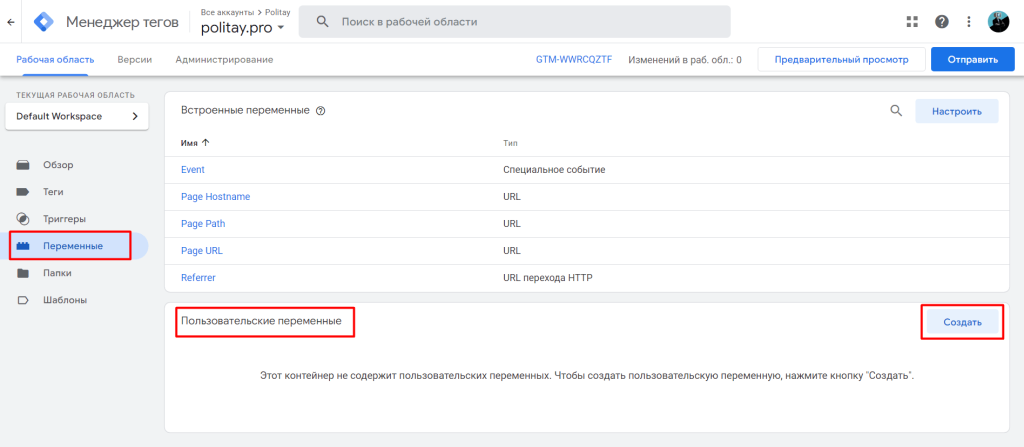This screenshot has width=1024, height=447.
Task: Expand the politay.pro container dropdown
Action: click(242, 27)
